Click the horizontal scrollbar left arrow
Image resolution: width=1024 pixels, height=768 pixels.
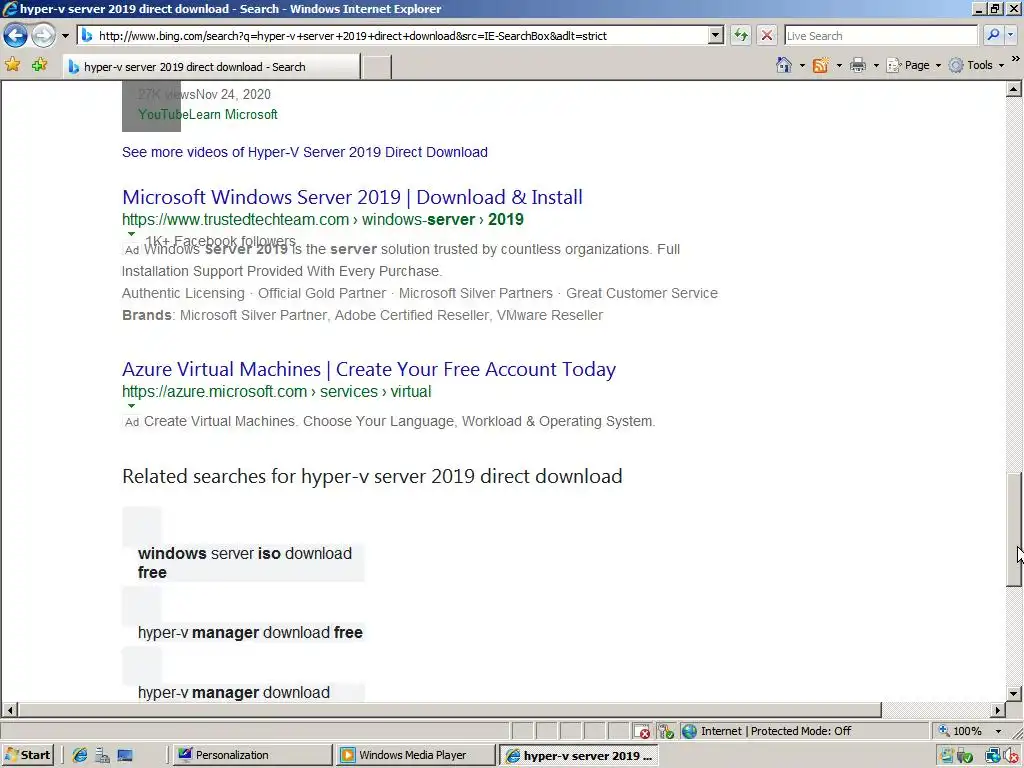[9, 709]
